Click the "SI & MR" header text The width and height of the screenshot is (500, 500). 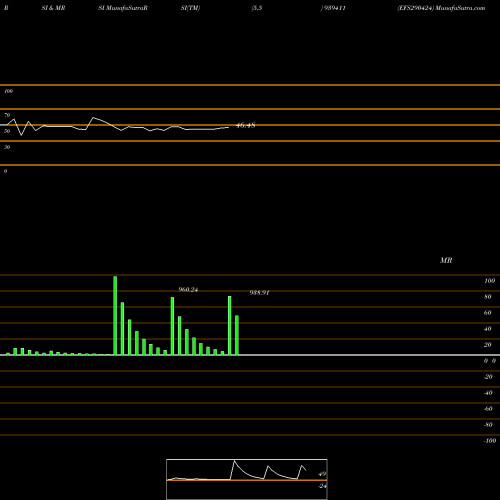(x=53, y=8)
